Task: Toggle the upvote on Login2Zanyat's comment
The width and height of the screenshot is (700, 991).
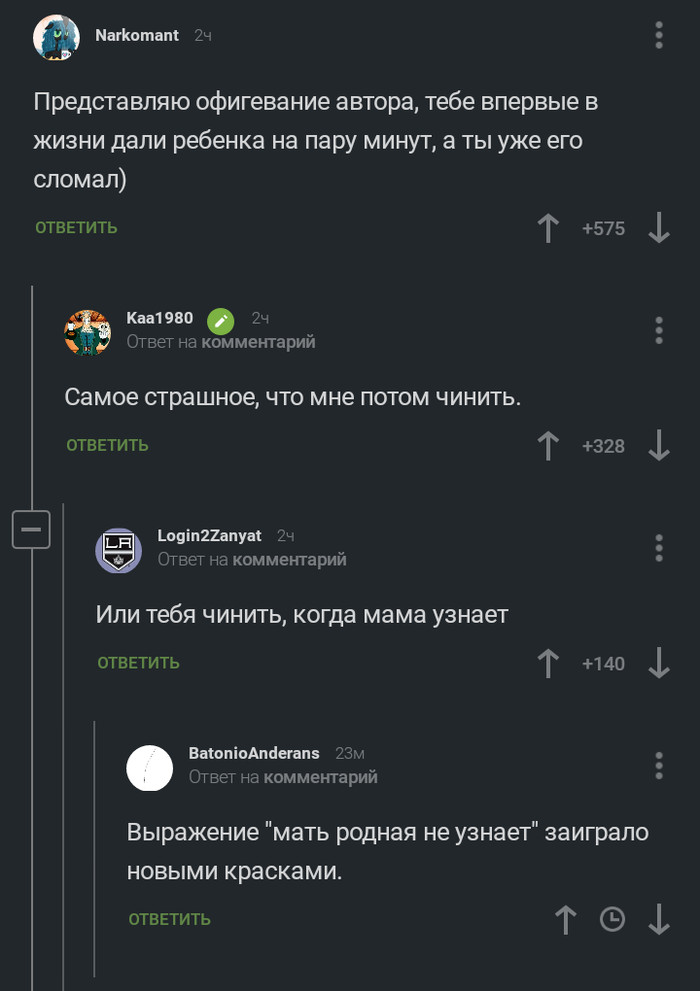Action: [548, 663]
